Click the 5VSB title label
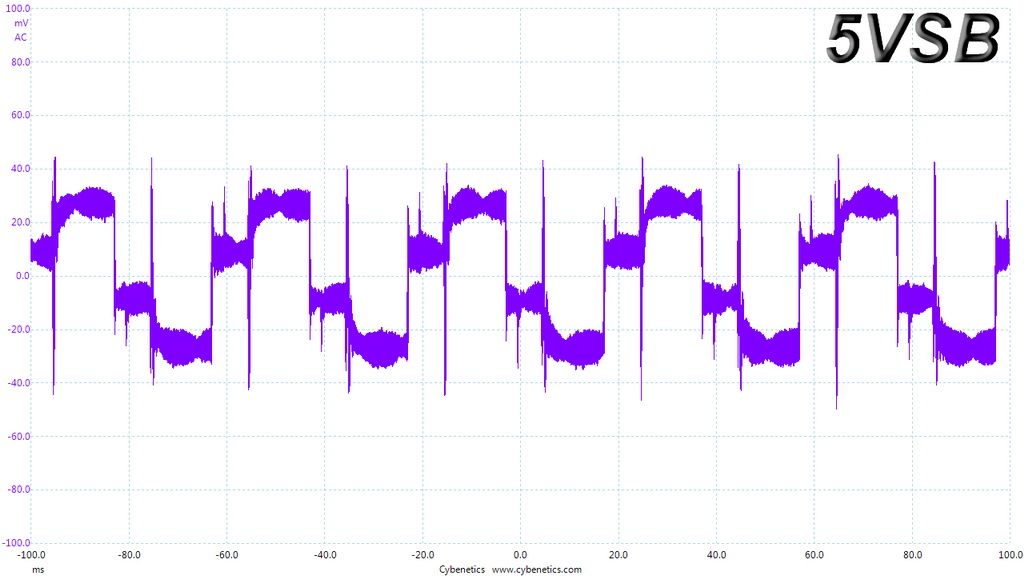1024x576 pixels. click(913, 39)
